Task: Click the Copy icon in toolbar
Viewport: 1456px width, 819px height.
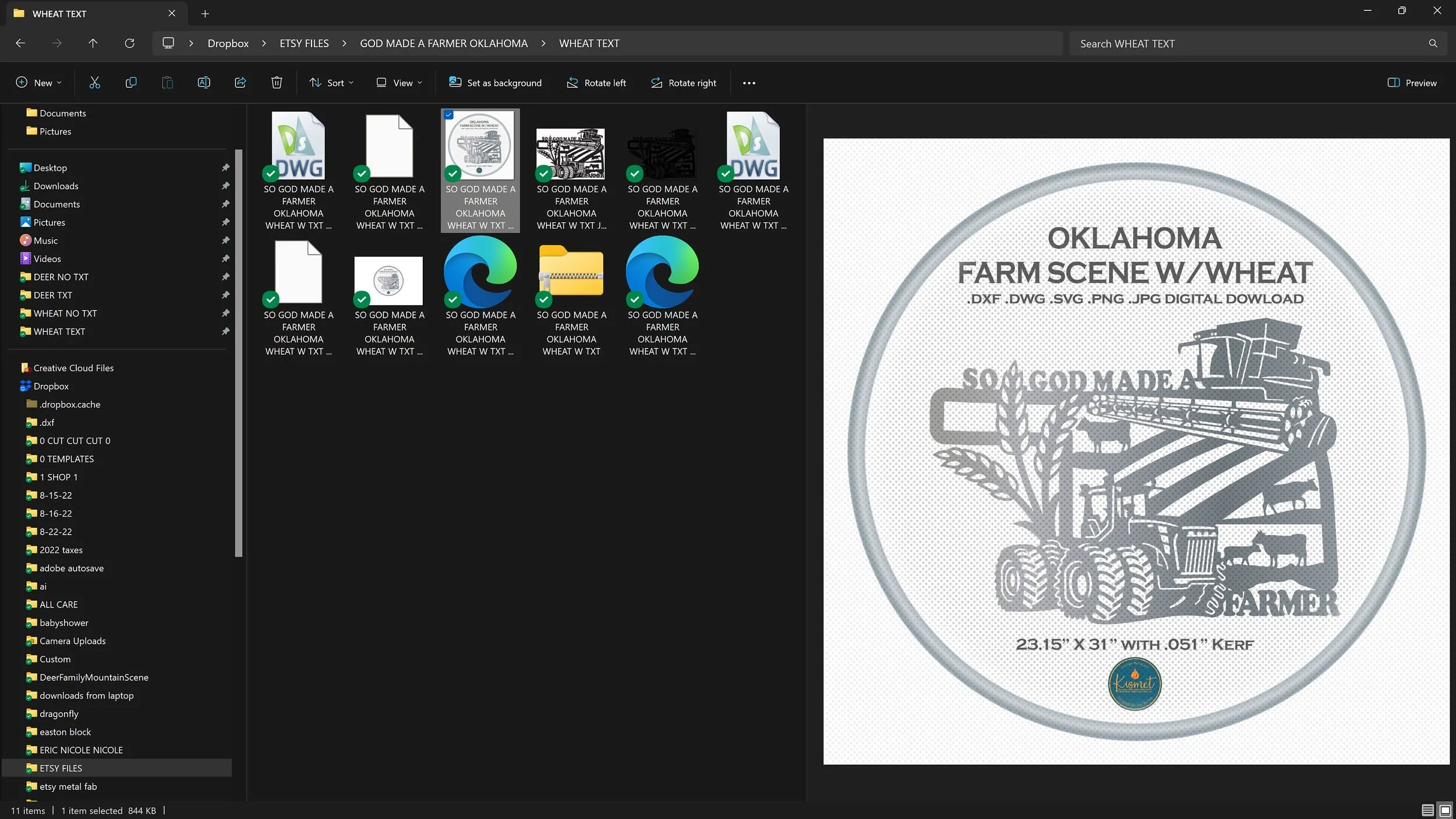Action: tap(131, 83)
